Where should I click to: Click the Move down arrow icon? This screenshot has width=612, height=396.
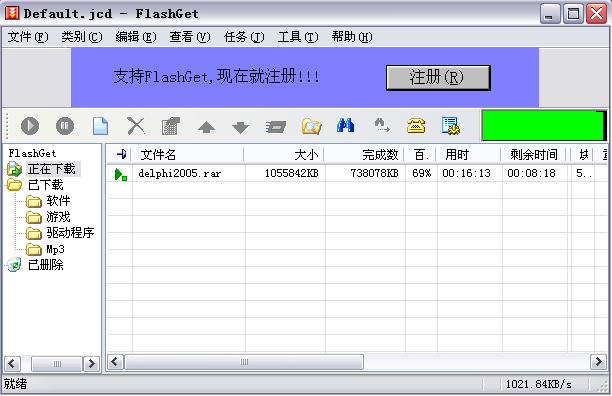coord(240,127)
